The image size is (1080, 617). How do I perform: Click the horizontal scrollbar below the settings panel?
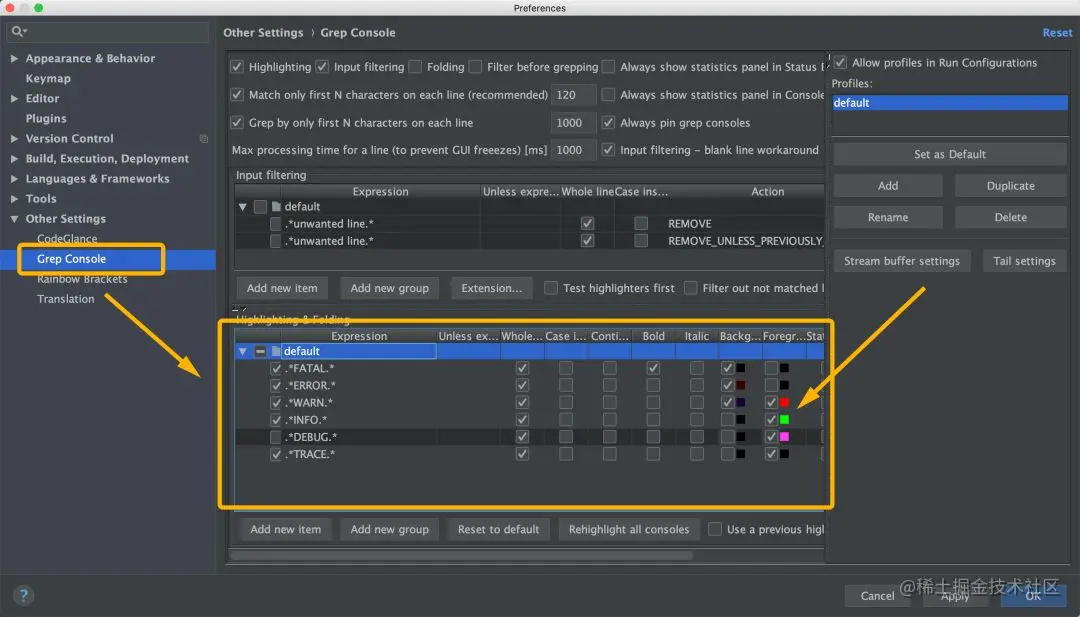click(x=461, y=555)
